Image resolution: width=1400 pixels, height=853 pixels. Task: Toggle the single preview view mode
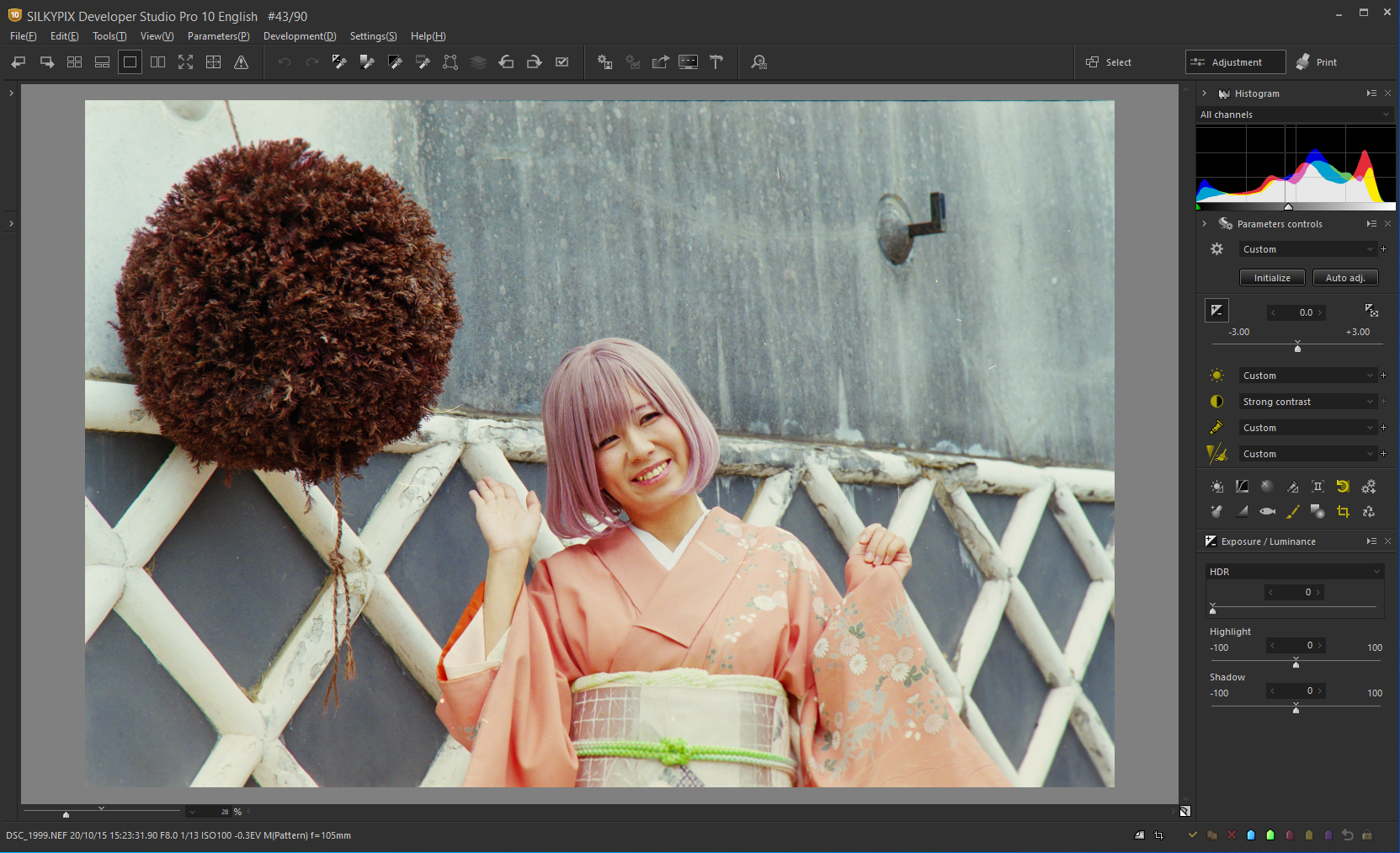(130, 62)
